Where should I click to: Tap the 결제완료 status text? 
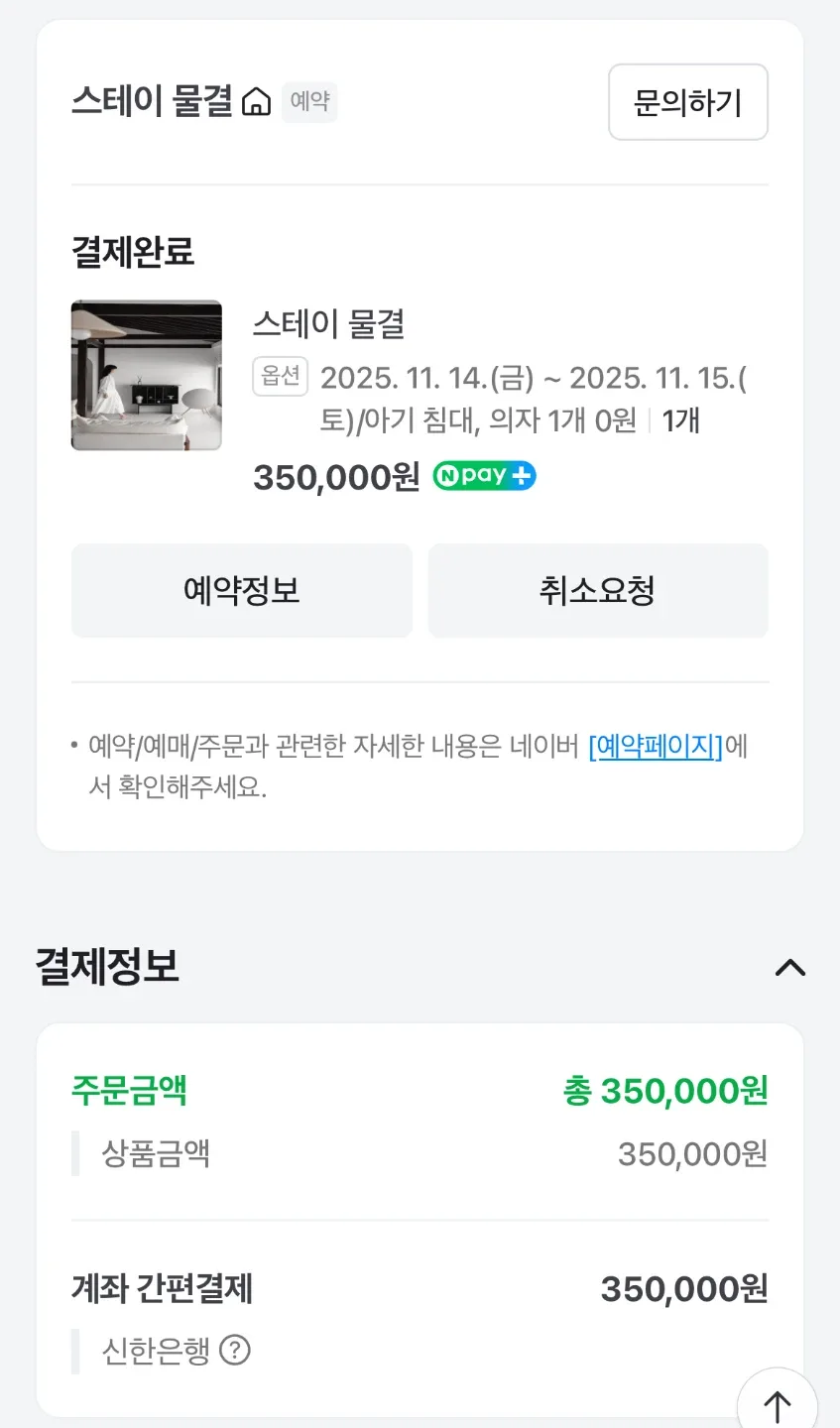pos(133,252)
